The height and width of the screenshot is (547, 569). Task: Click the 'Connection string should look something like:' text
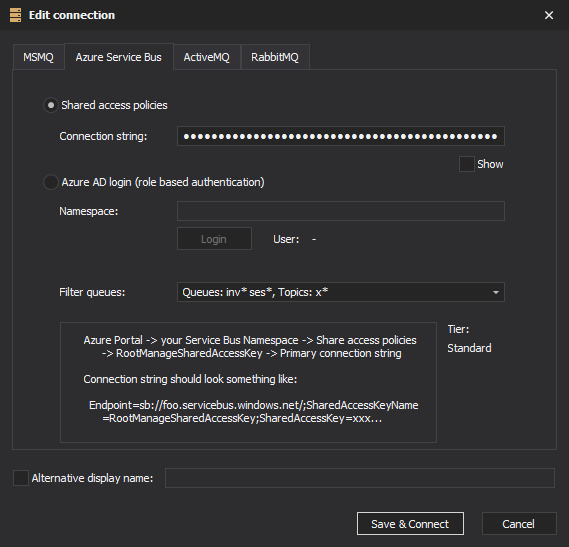(x=190, y=379)
